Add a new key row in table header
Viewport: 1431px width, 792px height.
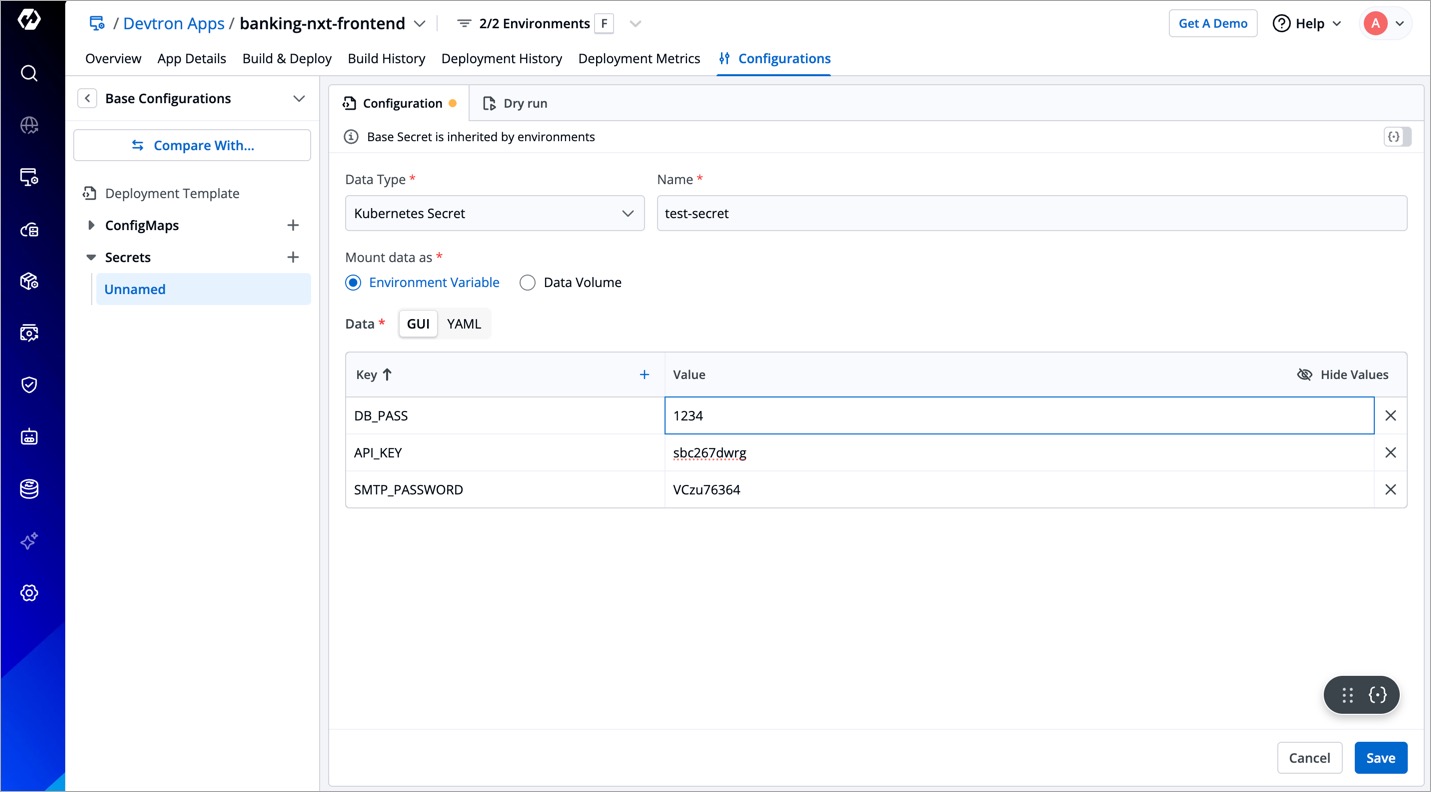click(x=644, y=375)
